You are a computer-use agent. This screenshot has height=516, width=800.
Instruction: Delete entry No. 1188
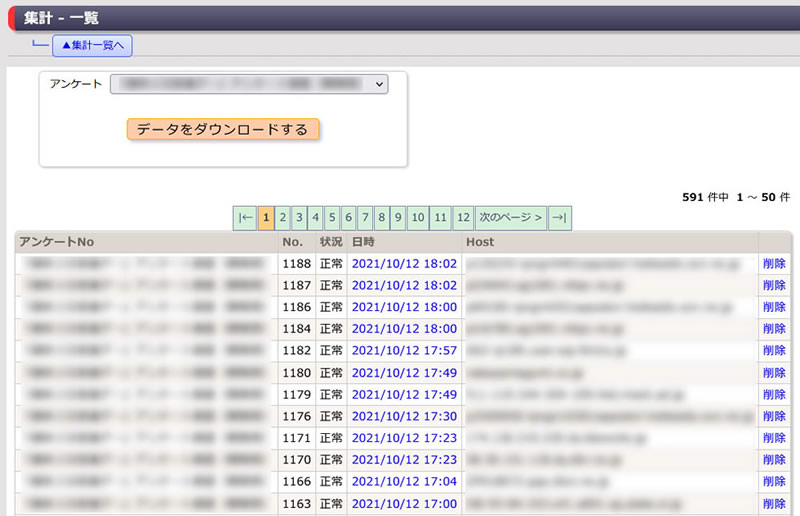click(x=773, y=264)
